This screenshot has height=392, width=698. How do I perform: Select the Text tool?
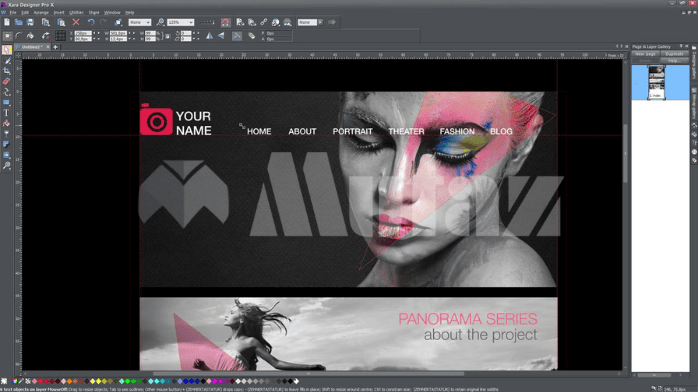click(7, 113)
